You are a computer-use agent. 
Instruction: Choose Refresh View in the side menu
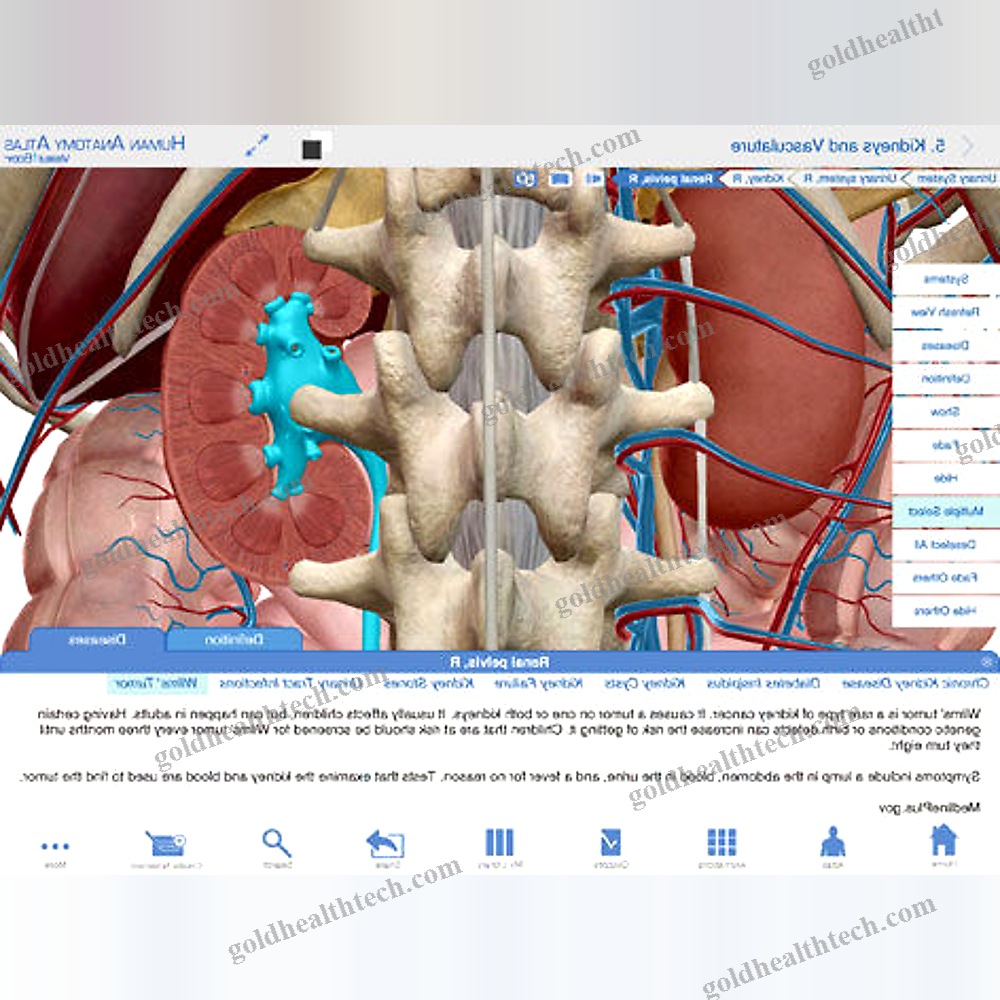[x=945, y=312]
